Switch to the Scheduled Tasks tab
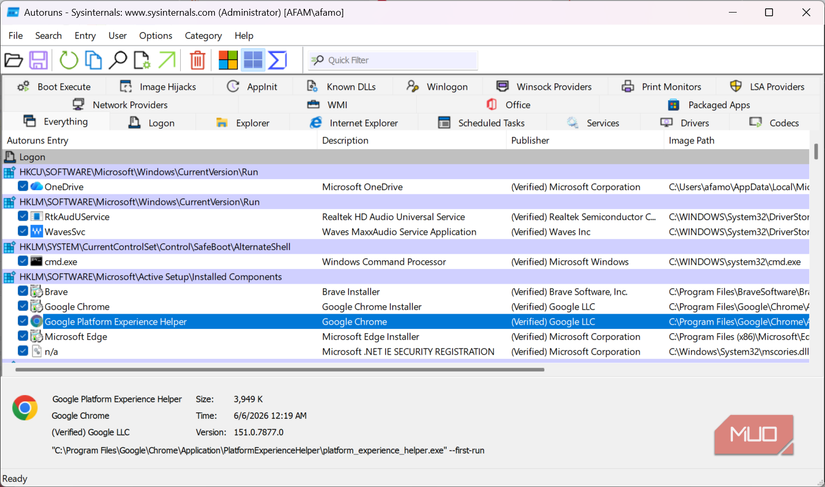 pyautogui.click(x=481, y=123)
